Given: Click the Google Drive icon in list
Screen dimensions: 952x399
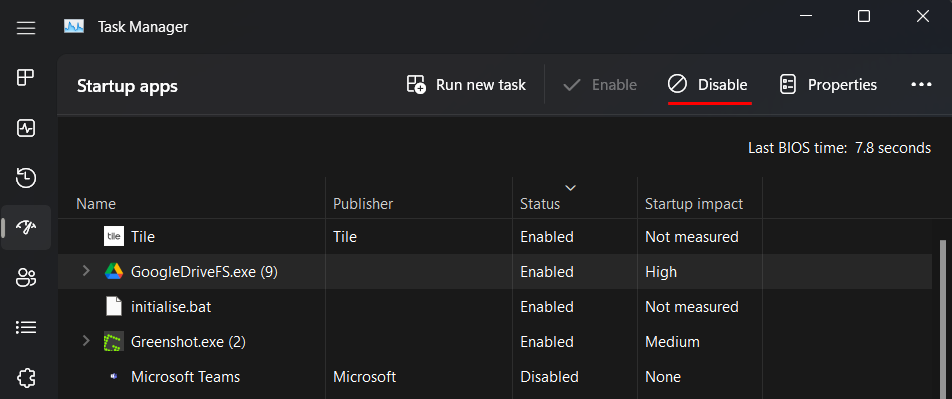Looking at the screenshot, I should click(114, 271).
